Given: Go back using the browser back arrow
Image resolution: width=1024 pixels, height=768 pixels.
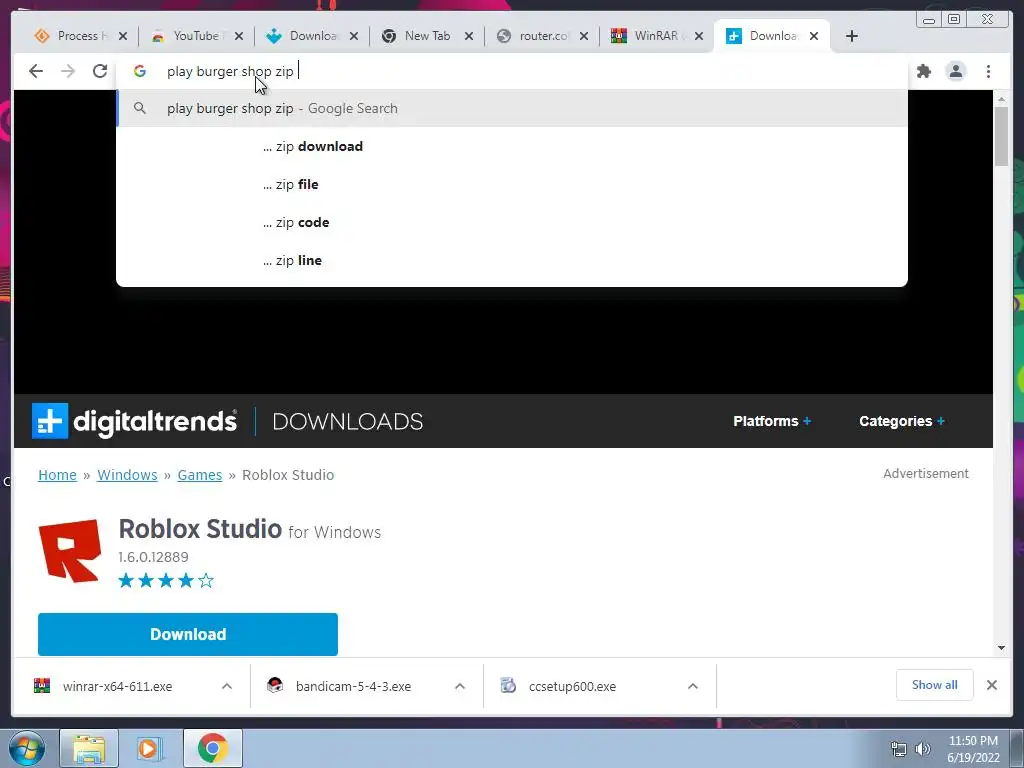Looking at the screenshot, I should [x=36, y=71].
